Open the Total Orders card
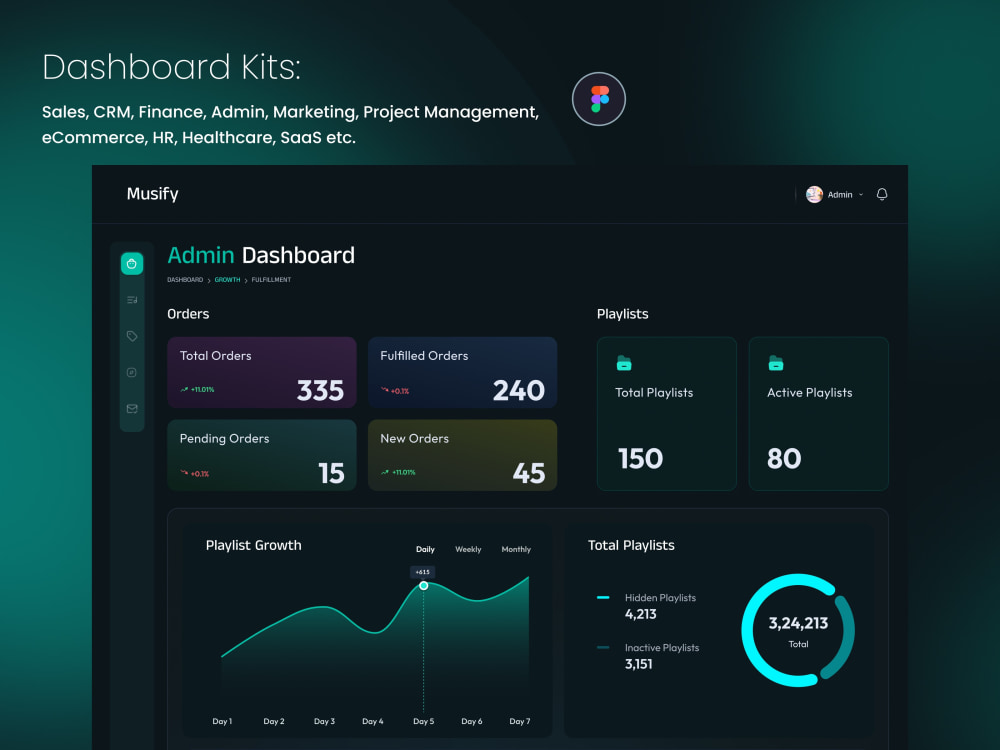 pyautogui.click(x=261, y=372)
